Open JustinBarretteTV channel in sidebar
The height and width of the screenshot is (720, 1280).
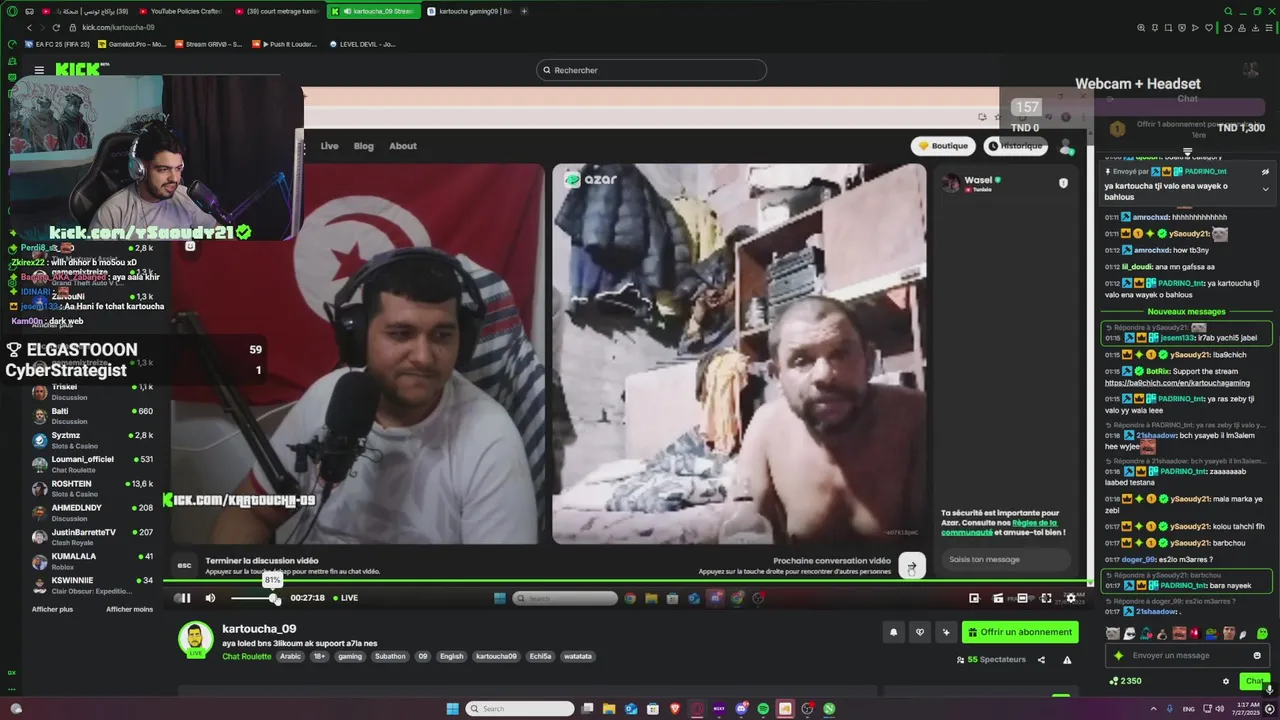point(92,536)
